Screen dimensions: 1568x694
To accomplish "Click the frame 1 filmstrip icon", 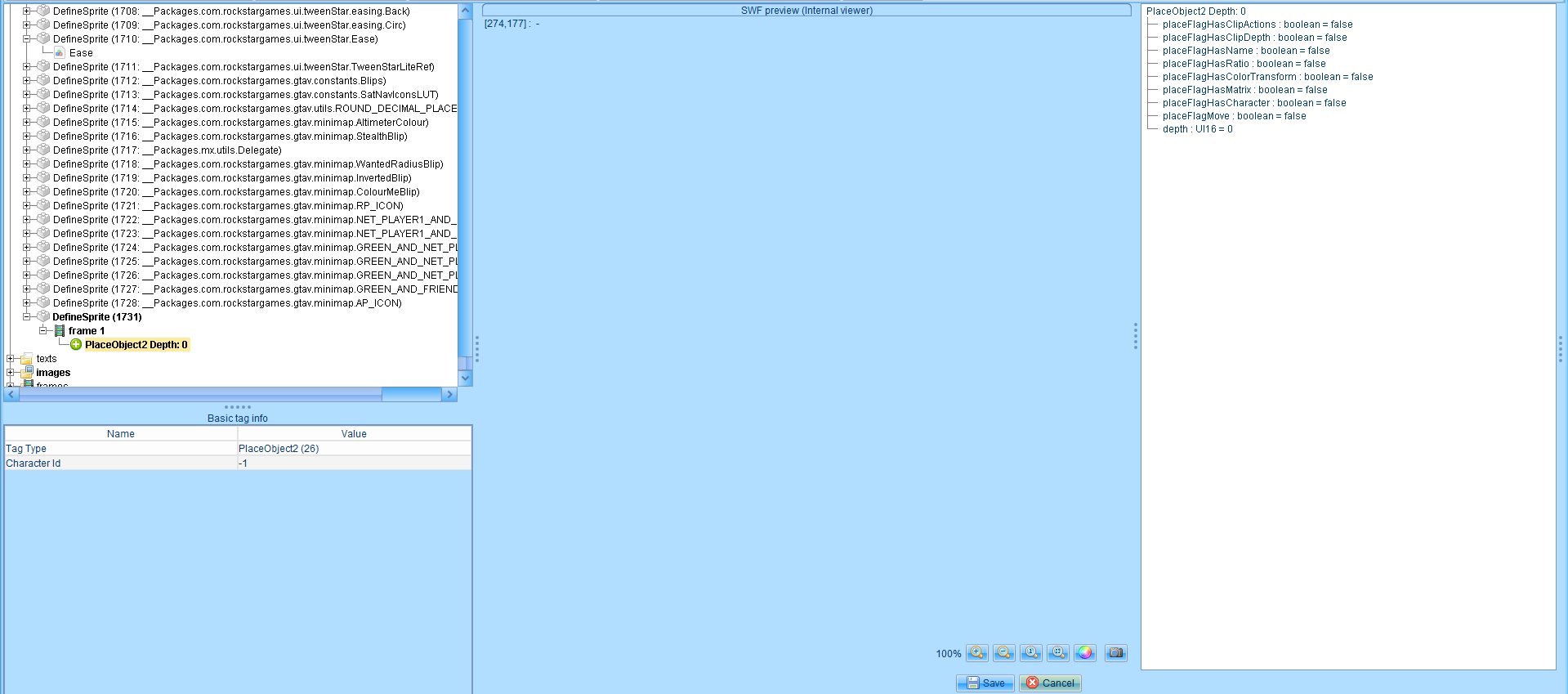I will click(x=60, y=331).
